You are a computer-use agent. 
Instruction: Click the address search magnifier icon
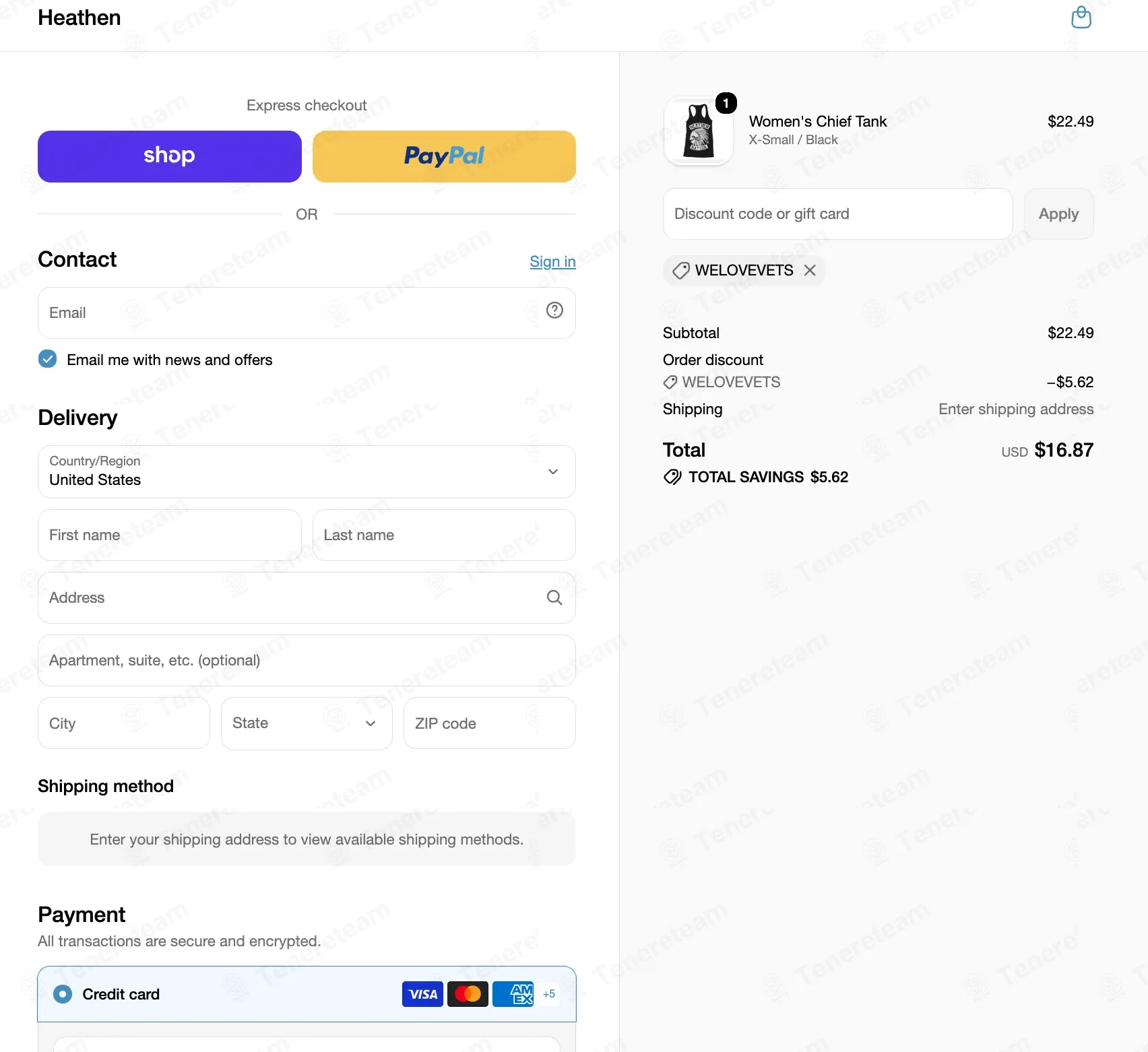pos(554,597)
